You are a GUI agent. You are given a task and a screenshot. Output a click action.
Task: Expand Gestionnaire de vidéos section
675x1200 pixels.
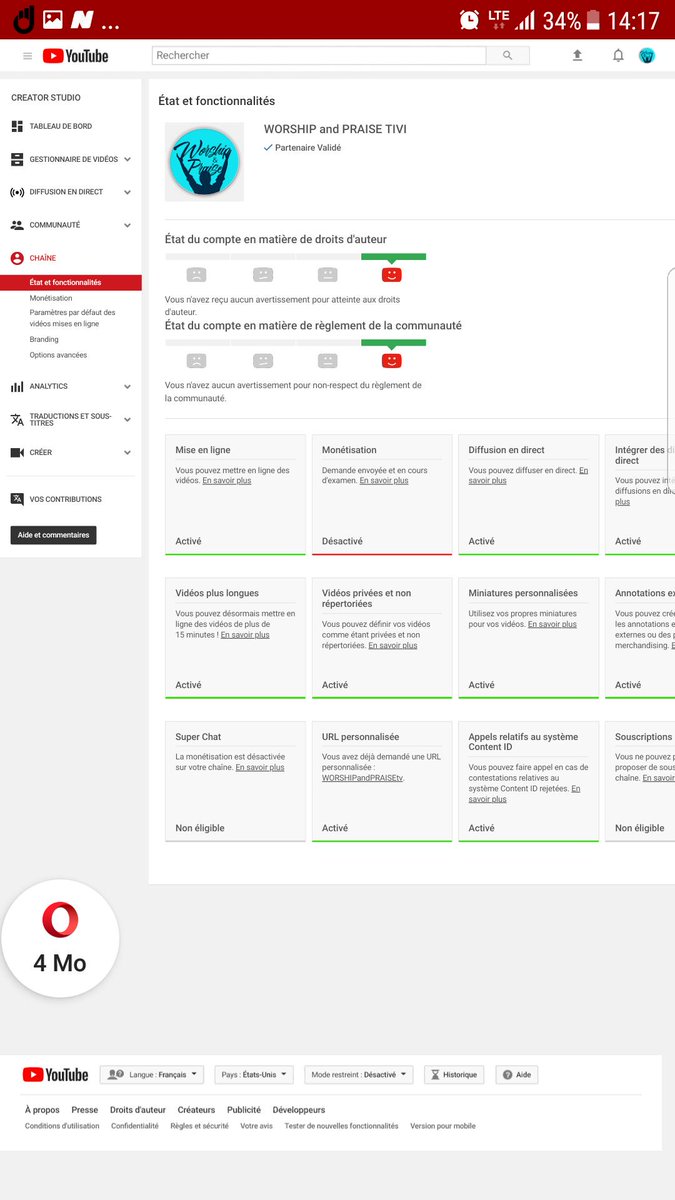click(x=127, y=159)
